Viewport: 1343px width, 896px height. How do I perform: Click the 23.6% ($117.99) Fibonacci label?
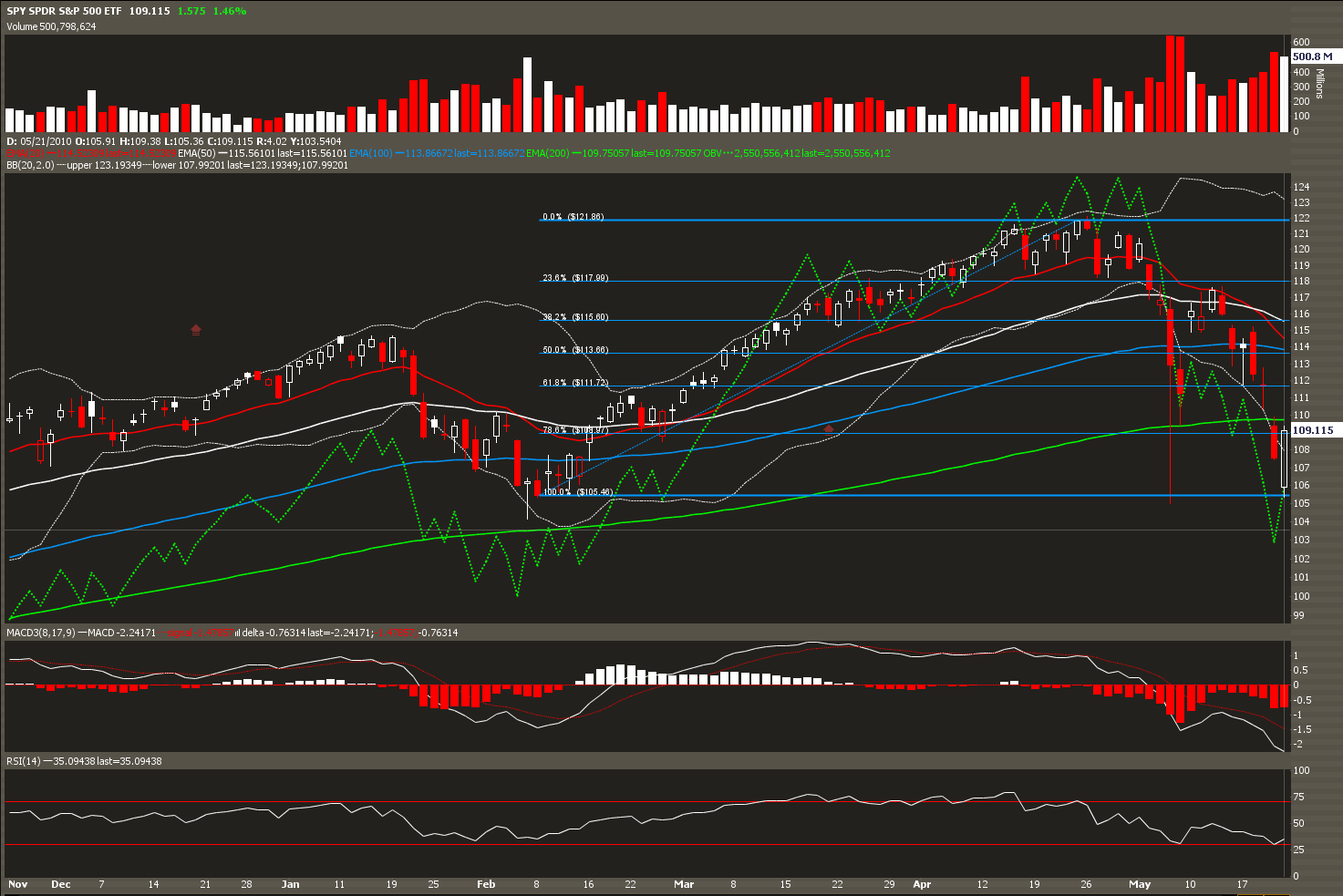tap(575, 278)
